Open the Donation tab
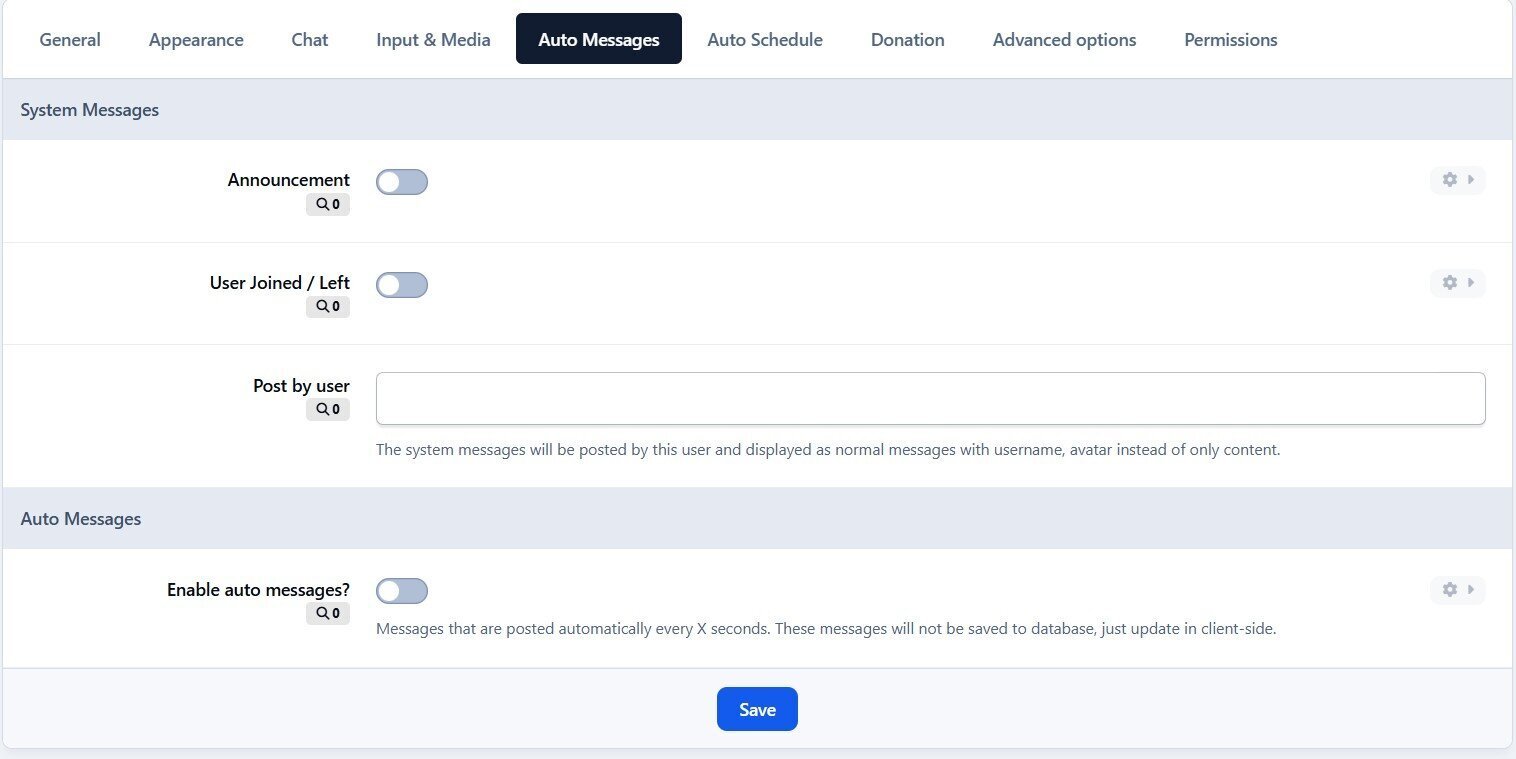This screenshot has height=759, width=1516. (x=907, y=40)
